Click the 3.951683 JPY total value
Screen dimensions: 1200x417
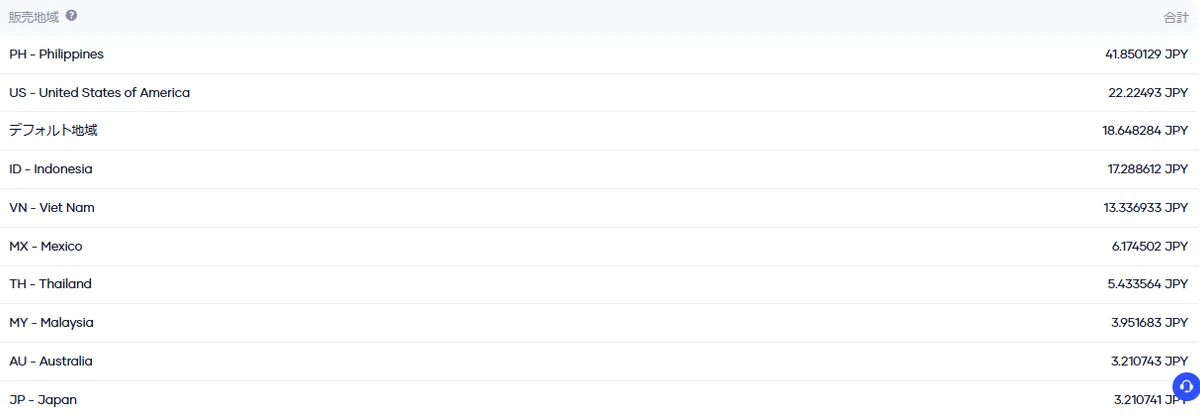[1150, 322]
